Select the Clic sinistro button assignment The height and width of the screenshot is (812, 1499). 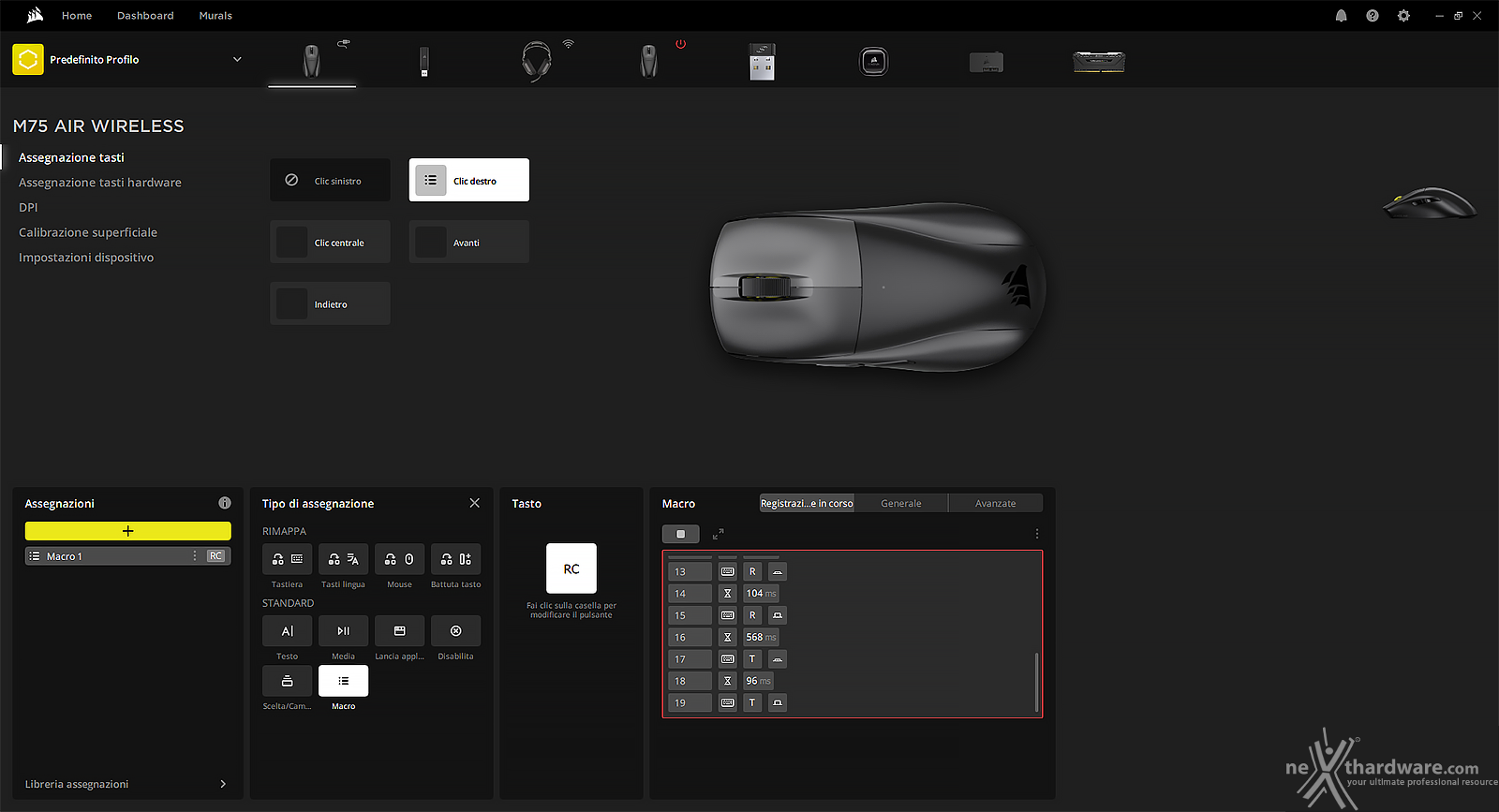(330, 180)
